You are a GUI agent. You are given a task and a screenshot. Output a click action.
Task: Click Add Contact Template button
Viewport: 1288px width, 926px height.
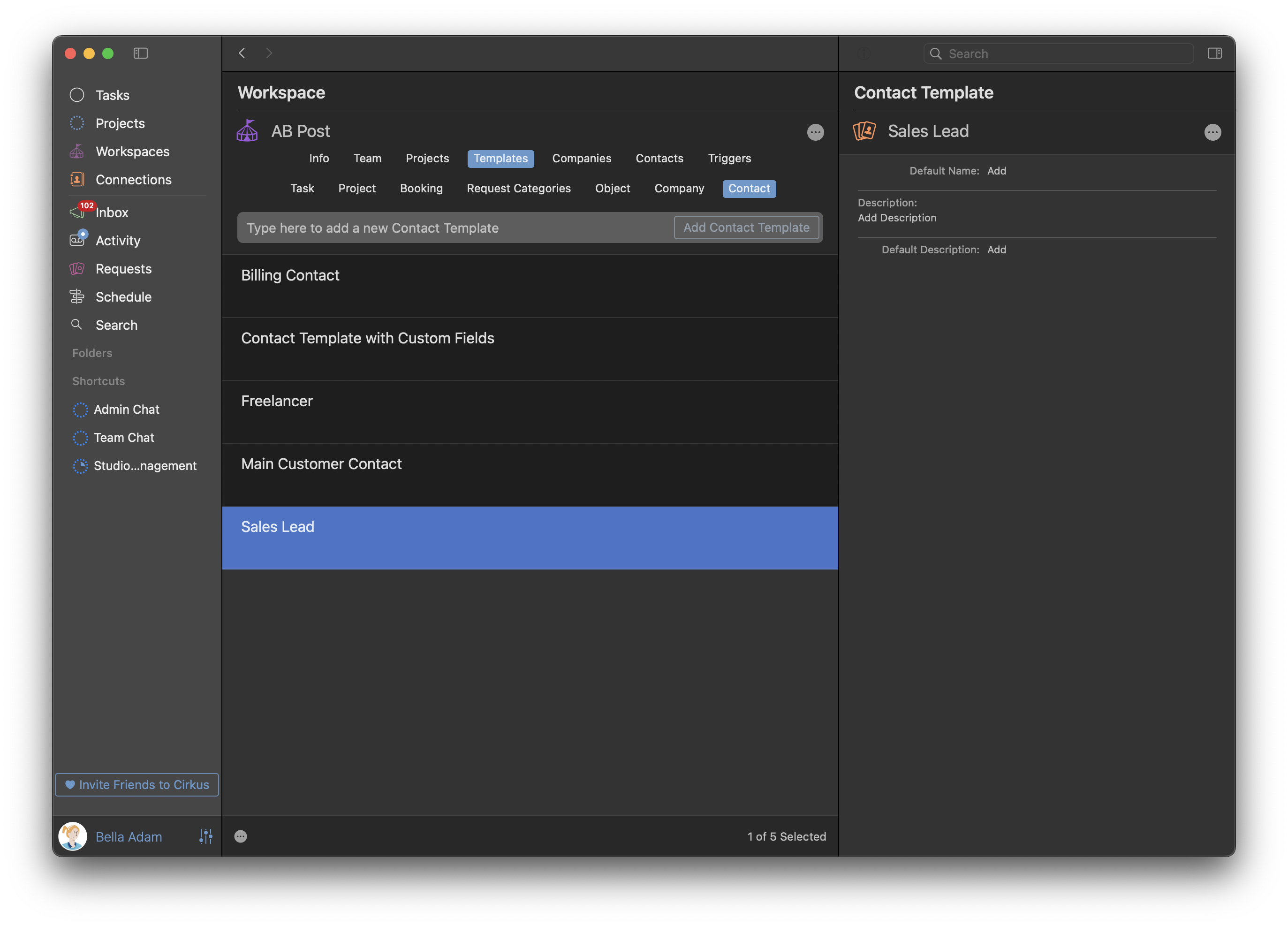[746, 228]
